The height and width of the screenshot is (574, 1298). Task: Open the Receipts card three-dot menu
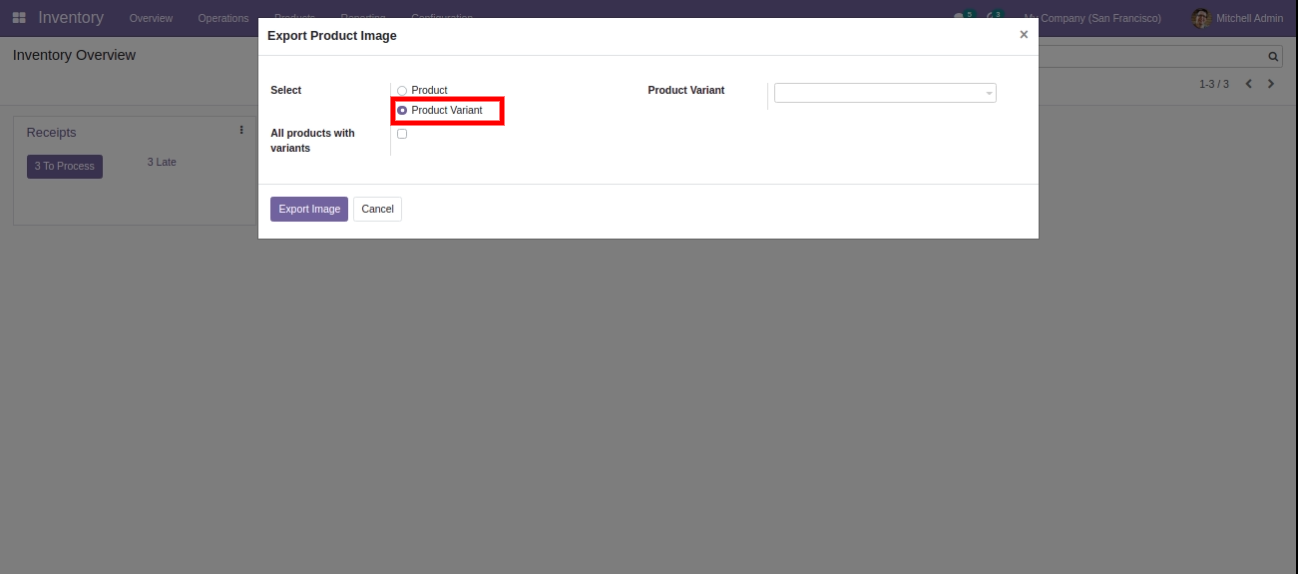(241, 130)
